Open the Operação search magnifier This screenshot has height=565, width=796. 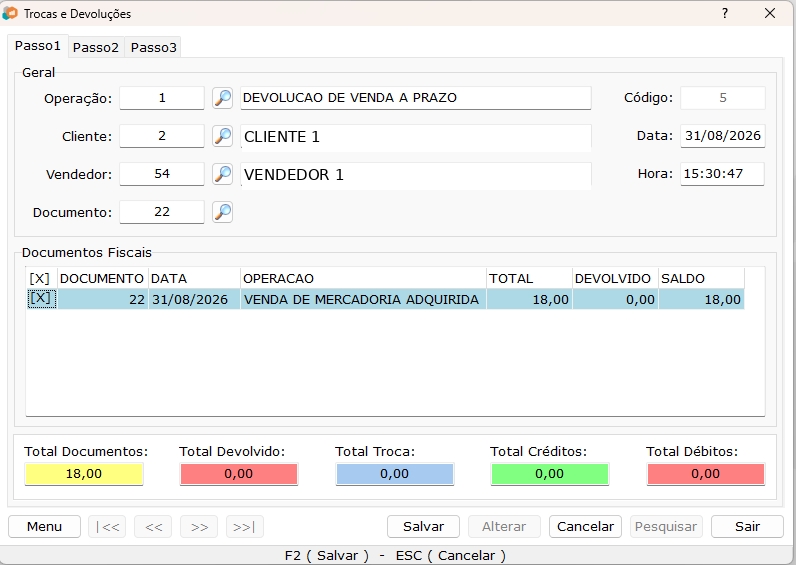point(222,98)
